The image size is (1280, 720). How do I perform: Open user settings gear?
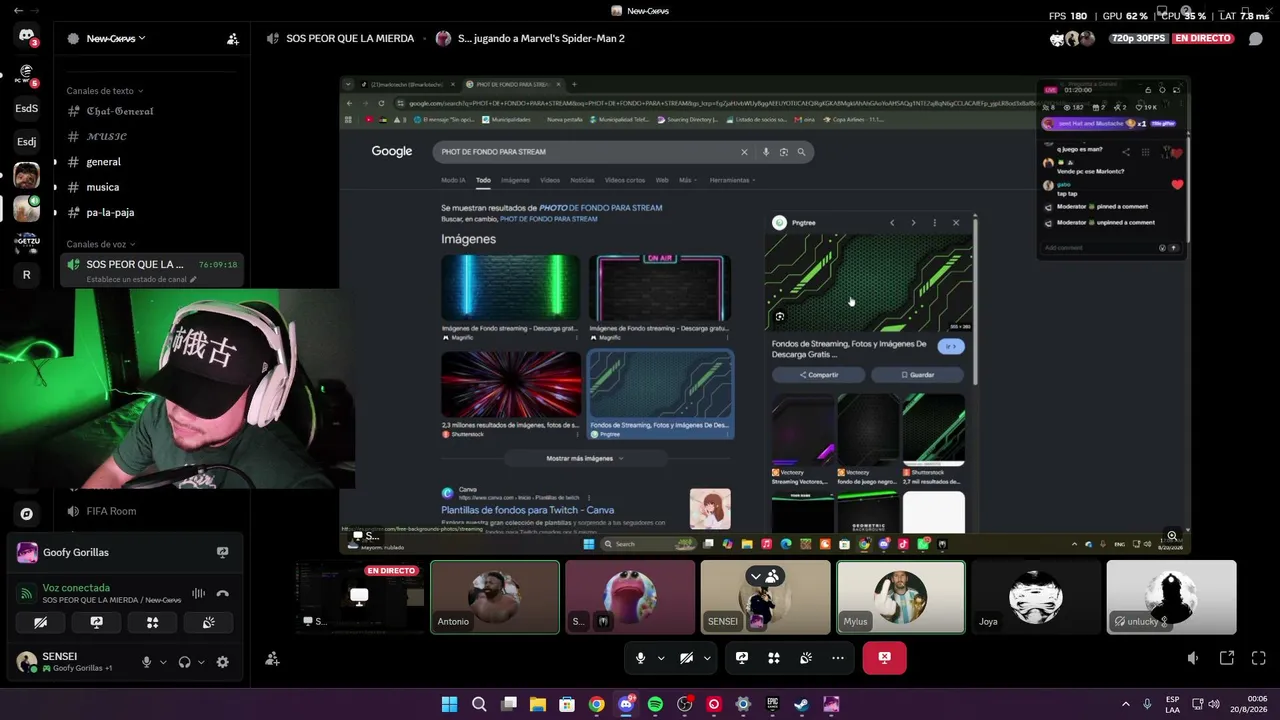coord(222,662)
